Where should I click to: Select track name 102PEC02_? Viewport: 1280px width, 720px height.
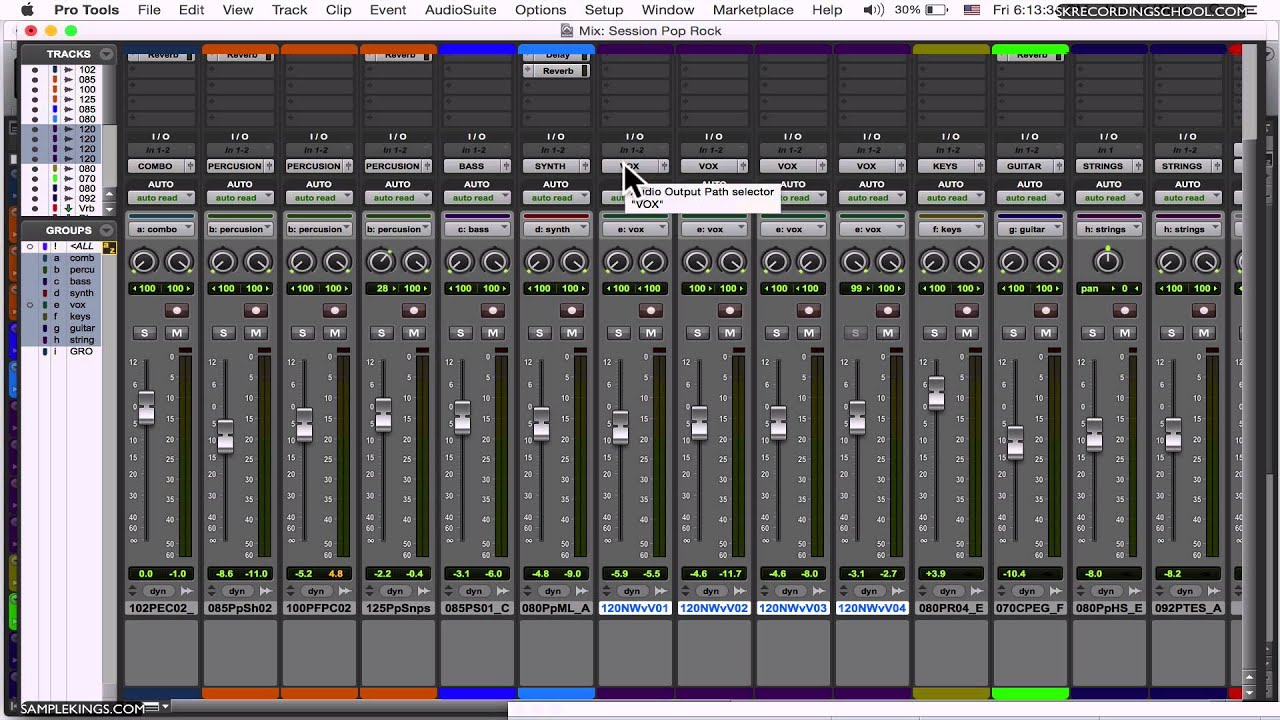160,608
